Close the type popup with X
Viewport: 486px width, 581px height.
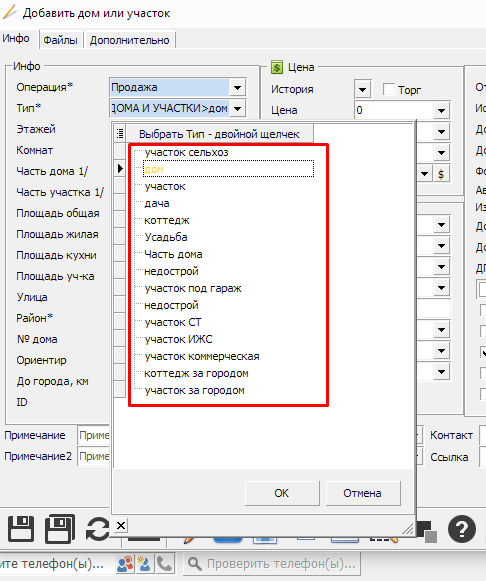[x=121, y=525]
